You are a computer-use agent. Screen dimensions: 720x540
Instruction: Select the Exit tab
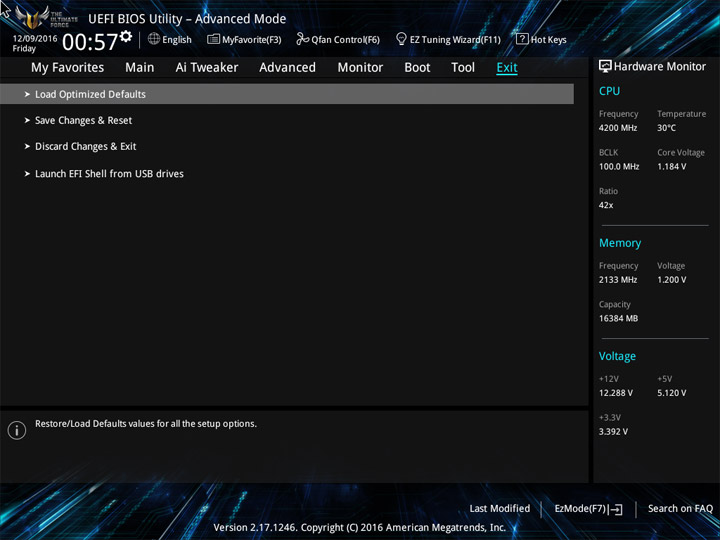pos(507,68)
